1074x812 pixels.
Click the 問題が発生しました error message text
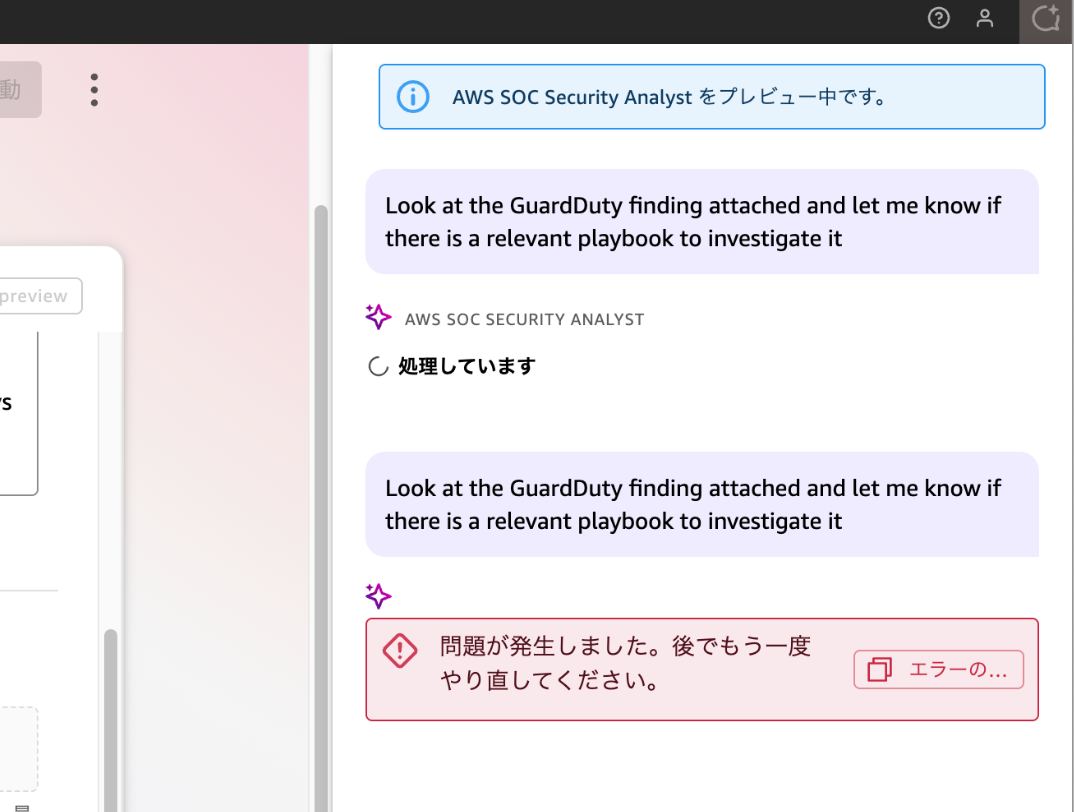(625, 663)
